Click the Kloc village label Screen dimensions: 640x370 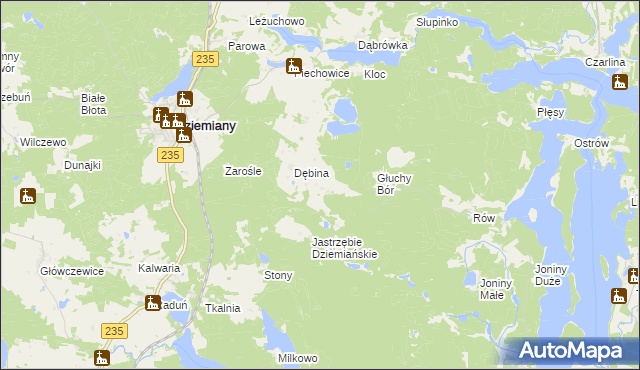(375, 74)
